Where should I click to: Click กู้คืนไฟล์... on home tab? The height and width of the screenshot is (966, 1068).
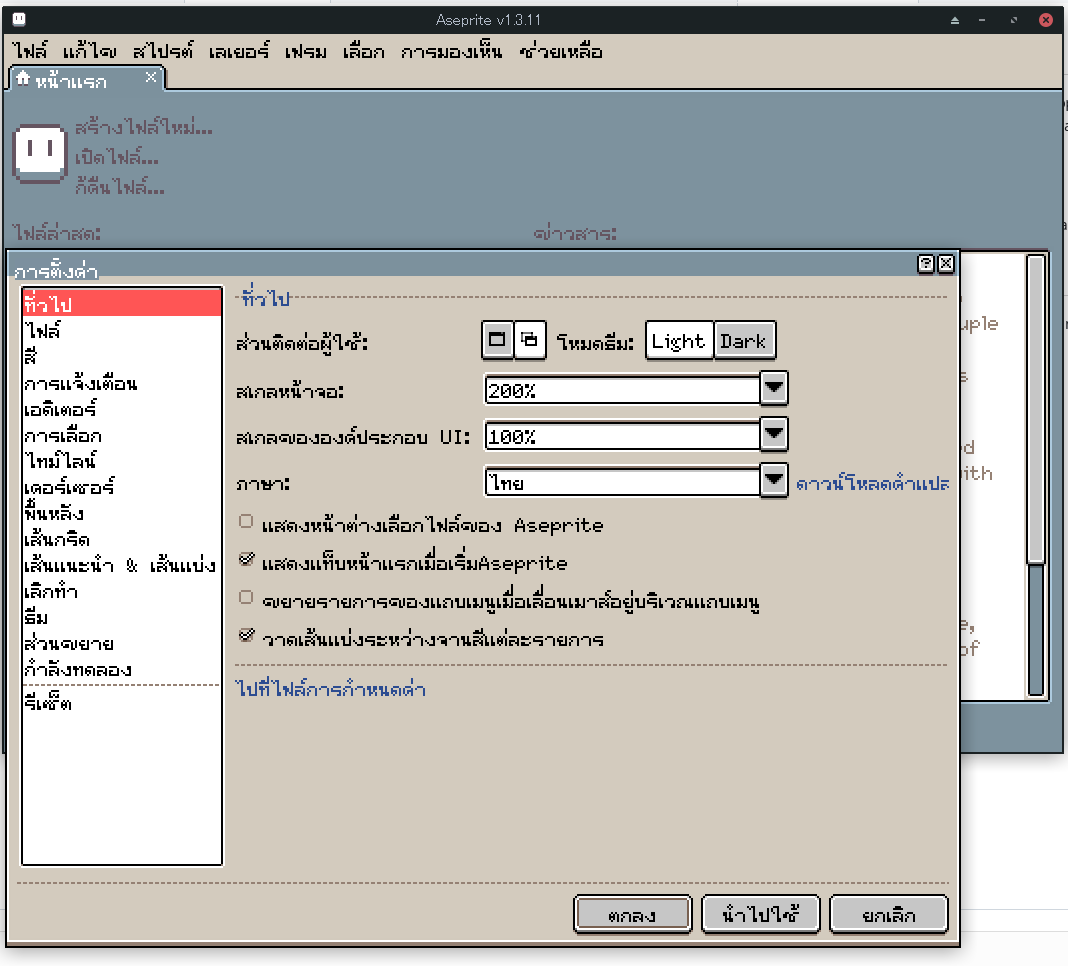click(x=120, y=186)
